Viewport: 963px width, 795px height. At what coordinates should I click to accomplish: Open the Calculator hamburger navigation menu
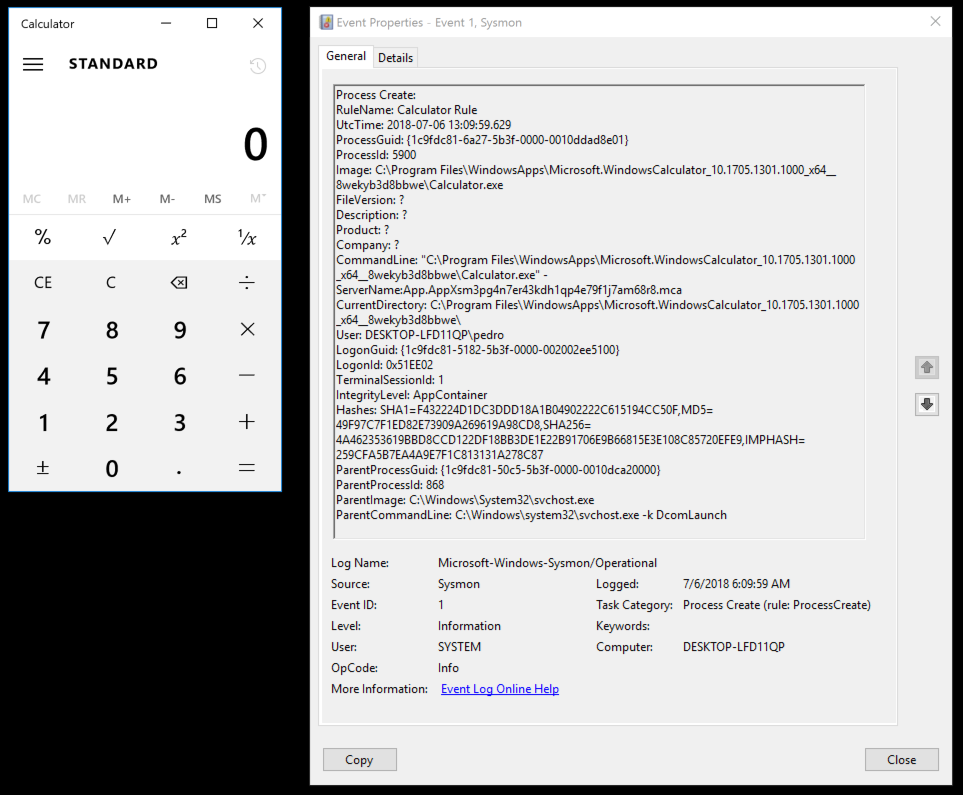[33, 64]
